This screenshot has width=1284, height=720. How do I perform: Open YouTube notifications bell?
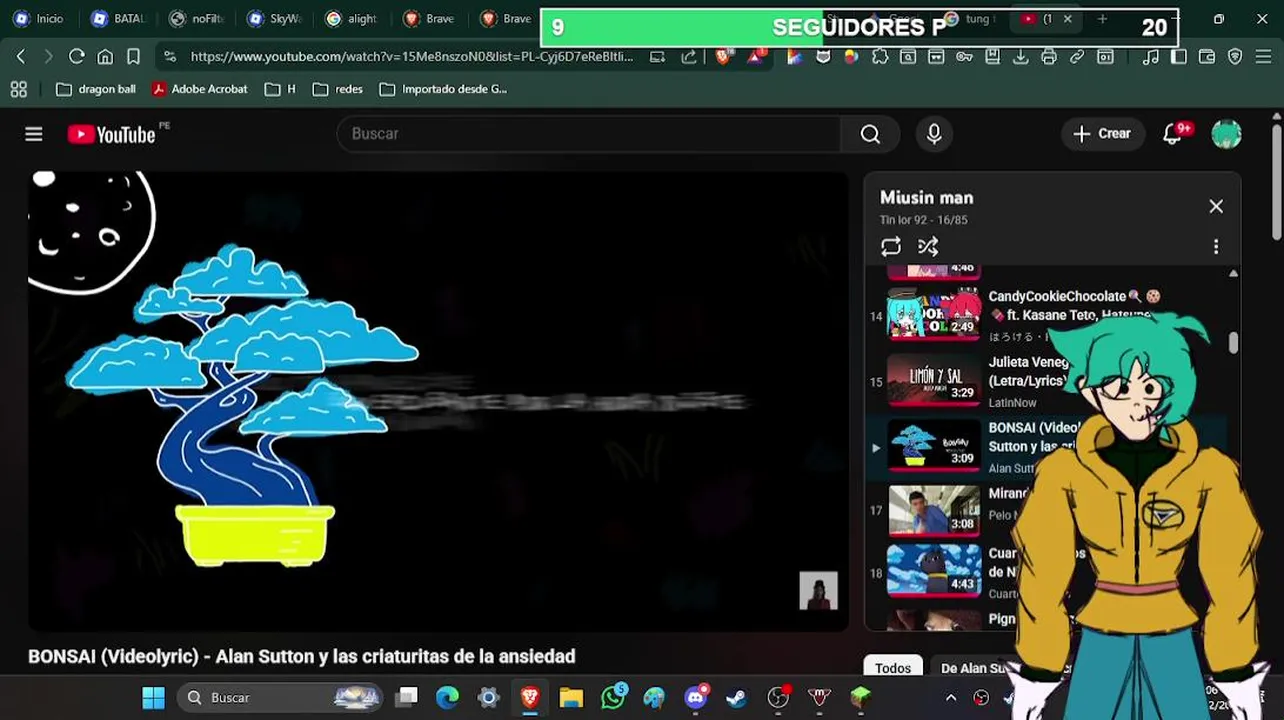[x=1172, y=134]
